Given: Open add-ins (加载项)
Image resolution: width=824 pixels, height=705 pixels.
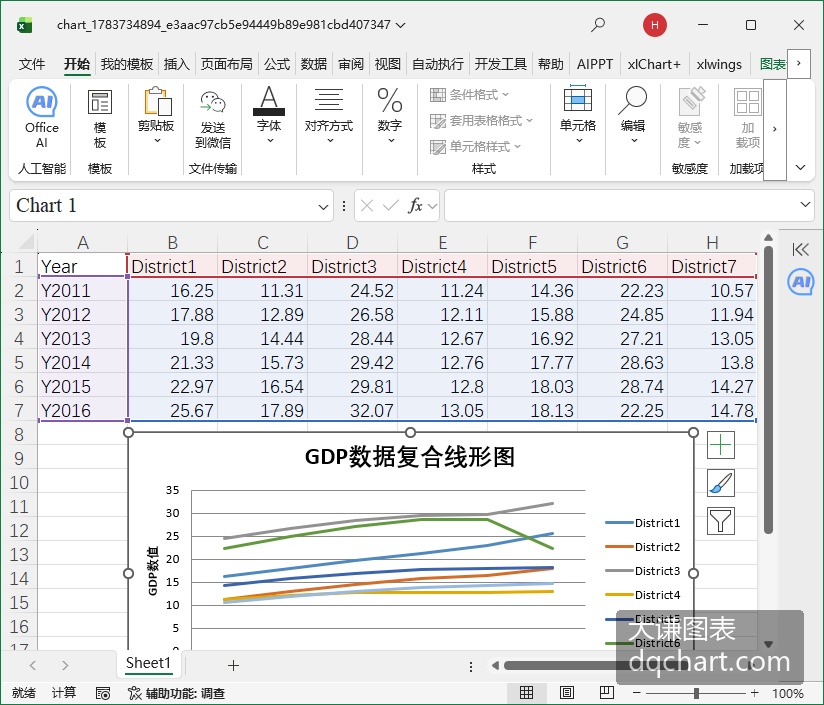Looking at the screenshot, I should (748, 119).
